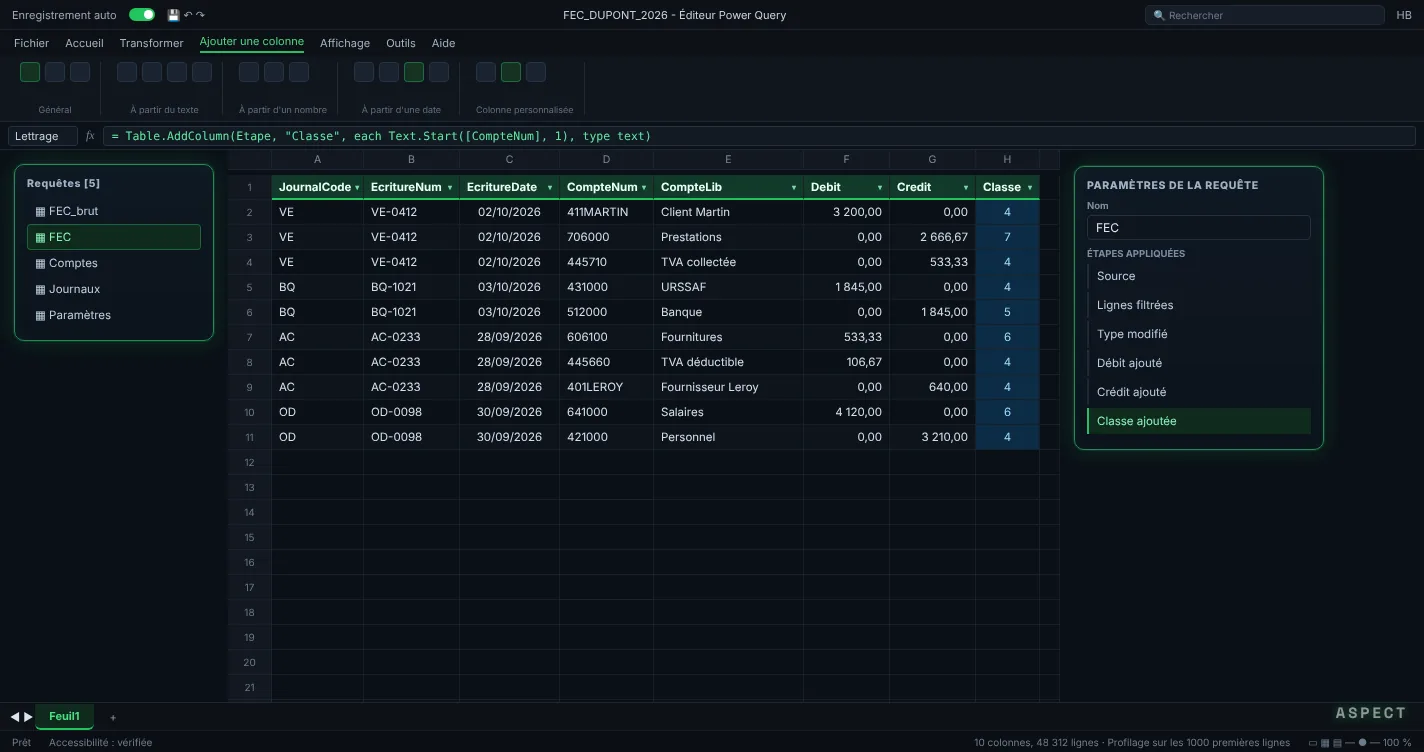1424x752 pixels.
Task: Adjust the zoom slider handle
Action: [1362, 743]
